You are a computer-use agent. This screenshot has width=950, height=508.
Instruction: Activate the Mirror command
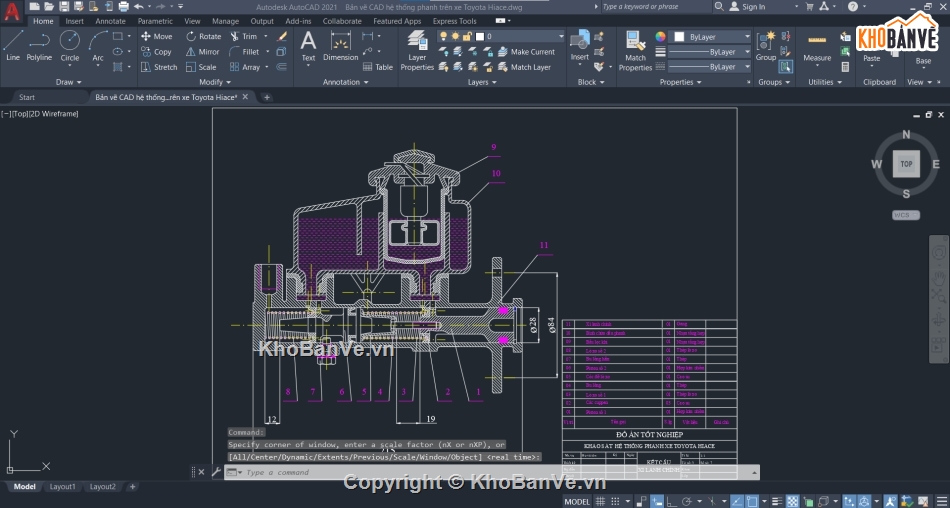point(202,52)
